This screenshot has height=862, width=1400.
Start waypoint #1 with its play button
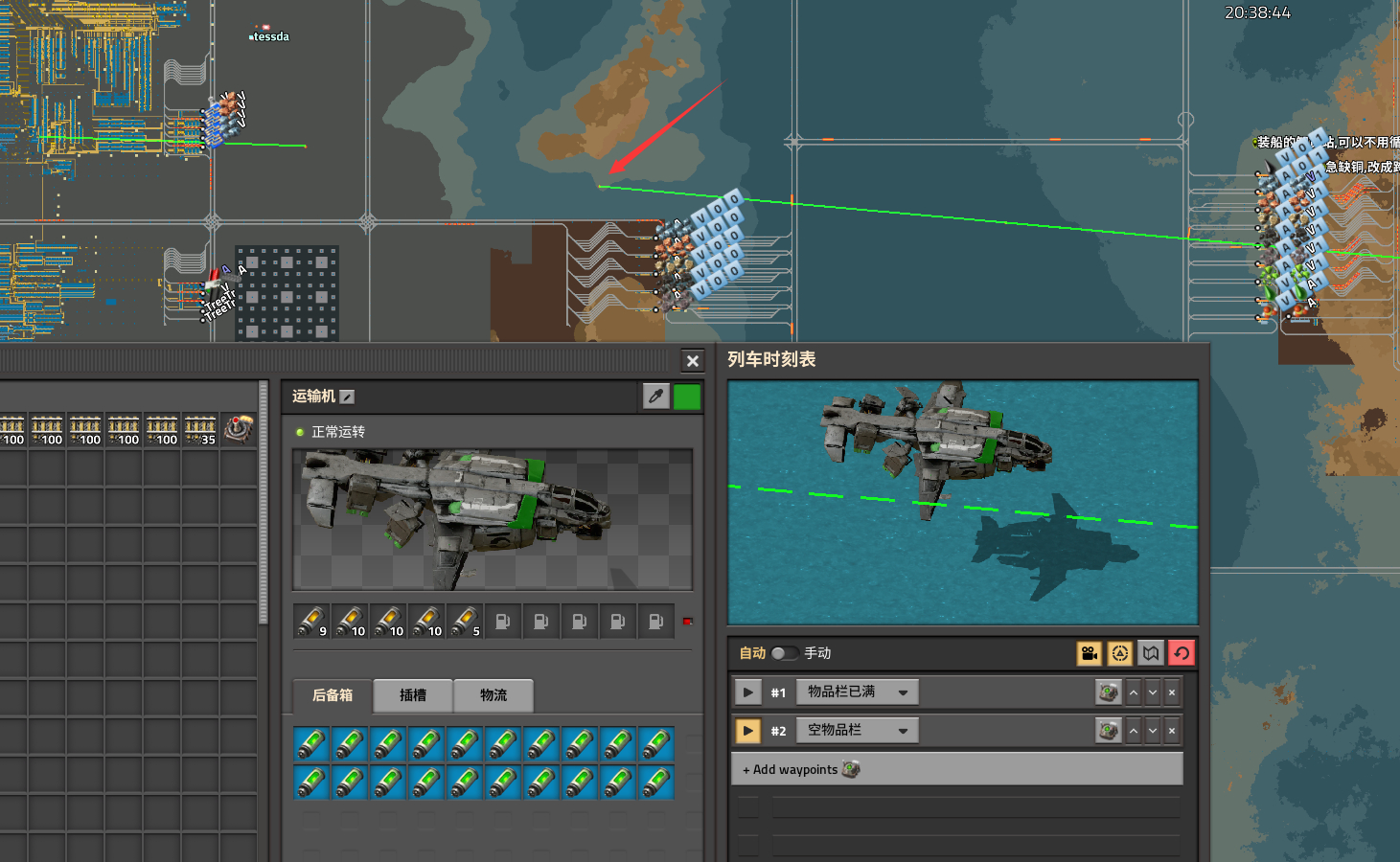[748, 692]
